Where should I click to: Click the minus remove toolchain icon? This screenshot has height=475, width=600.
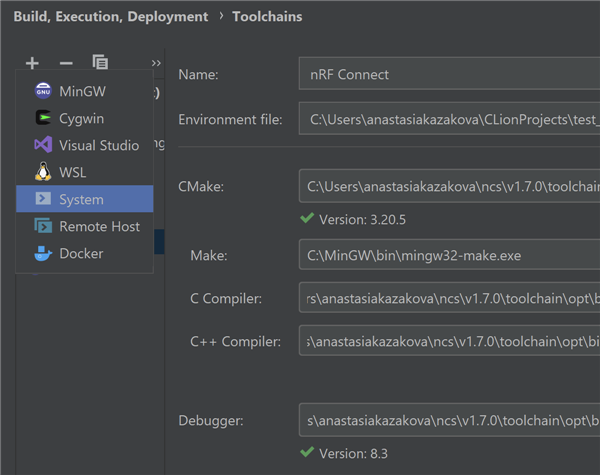click(x=66, y=63)
